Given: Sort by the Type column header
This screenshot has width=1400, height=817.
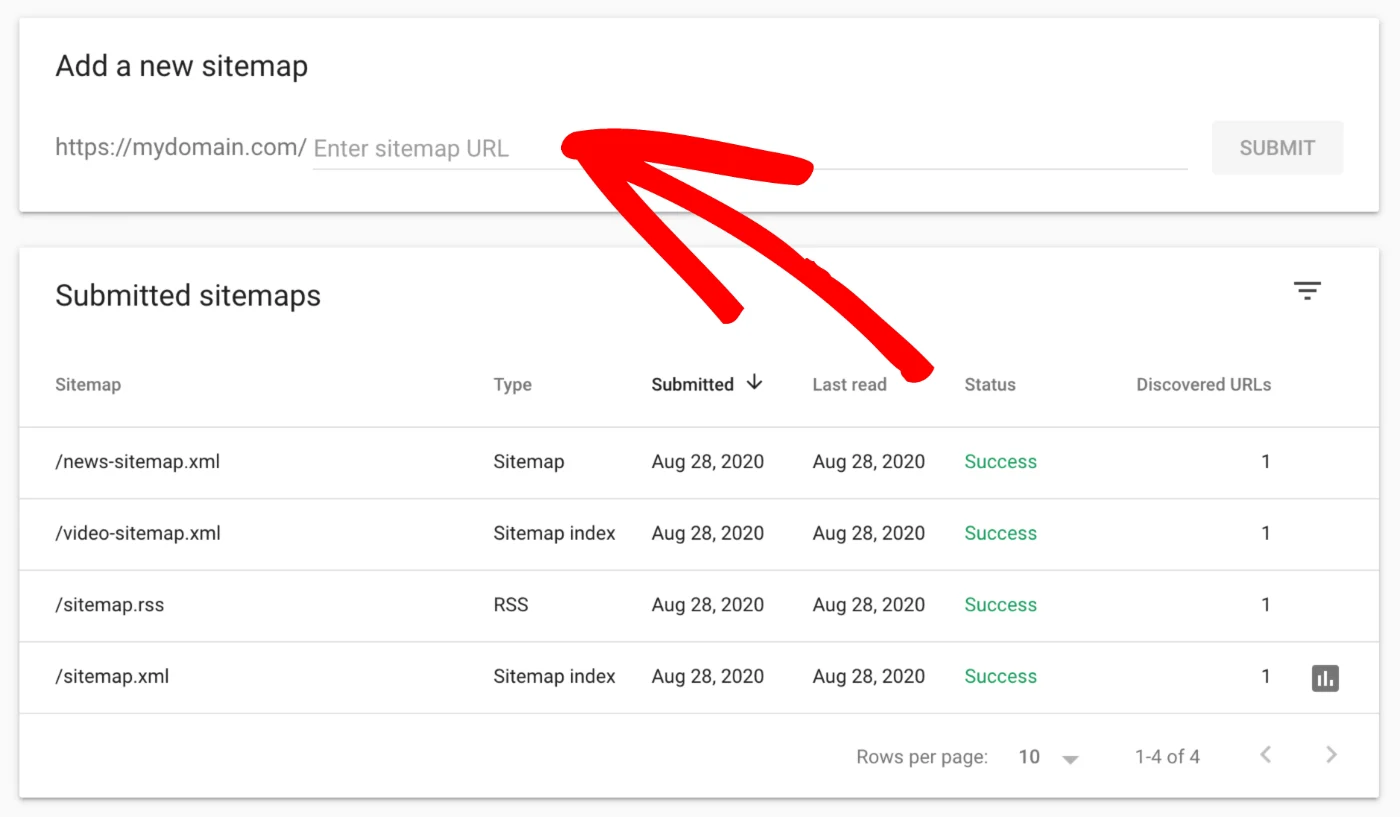Looking at the screenshot, I should pos(512,384).
